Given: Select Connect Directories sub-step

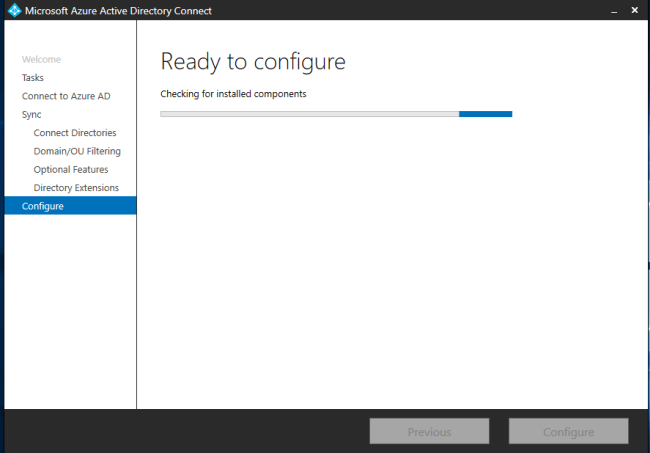Looking at the screenshot, I should 75,133.
